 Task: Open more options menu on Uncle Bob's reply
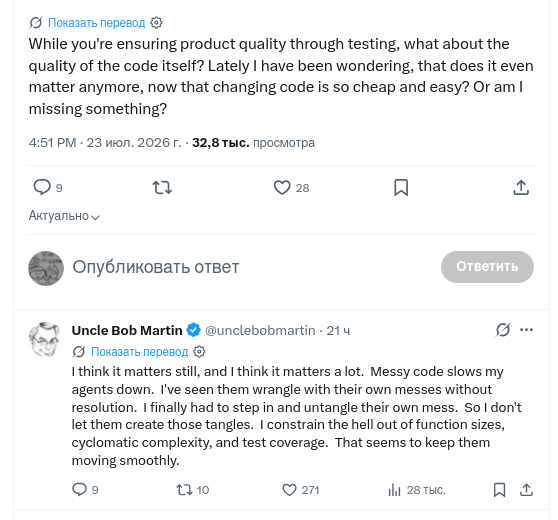click(x=526, y=330)
